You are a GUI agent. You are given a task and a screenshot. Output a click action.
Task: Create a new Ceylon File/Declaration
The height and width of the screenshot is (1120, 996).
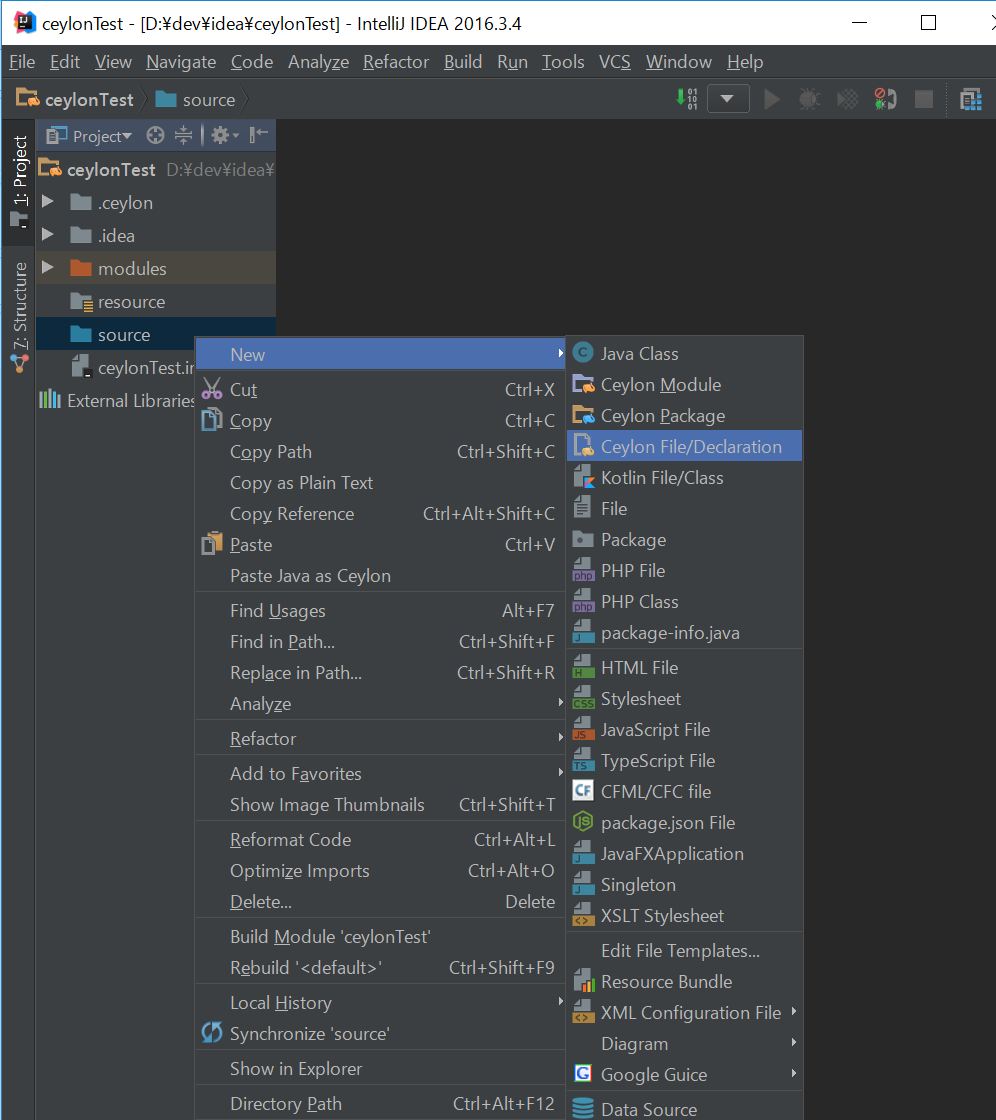tap(684, 446)
